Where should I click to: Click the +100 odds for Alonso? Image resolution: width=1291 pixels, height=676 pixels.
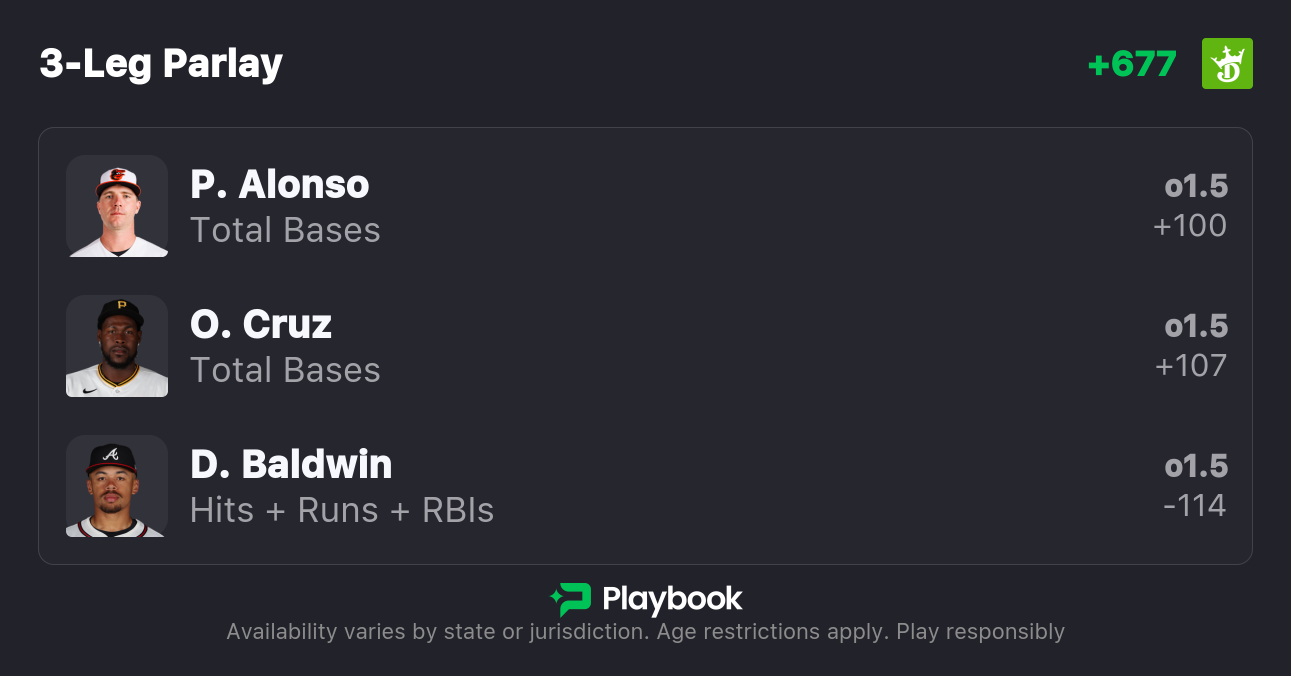click(1190, 226)
